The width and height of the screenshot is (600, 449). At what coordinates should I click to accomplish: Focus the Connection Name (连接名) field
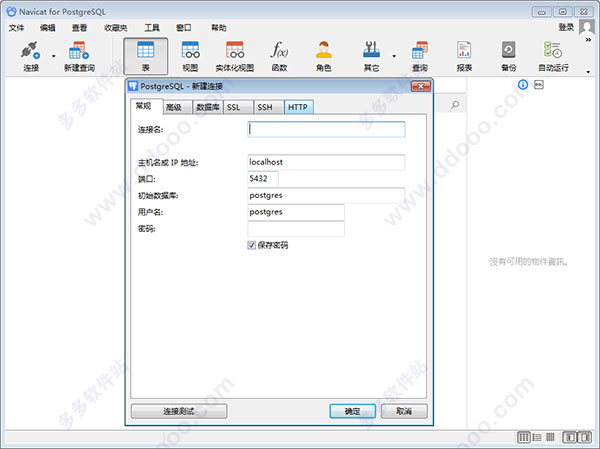pyautogui.click(x=326, y=129)
